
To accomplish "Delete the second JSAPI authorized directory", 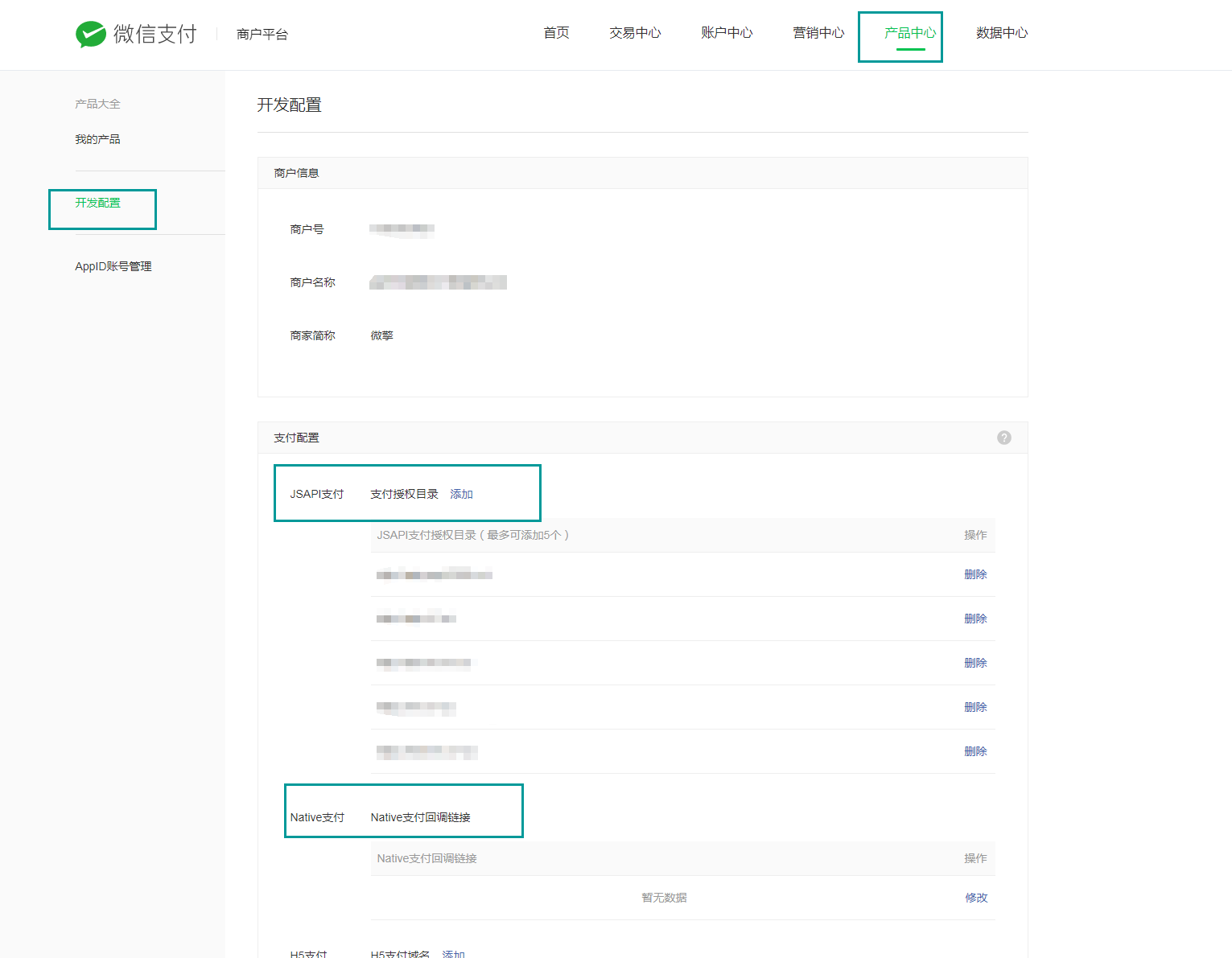I will click(x=975, y=619).
